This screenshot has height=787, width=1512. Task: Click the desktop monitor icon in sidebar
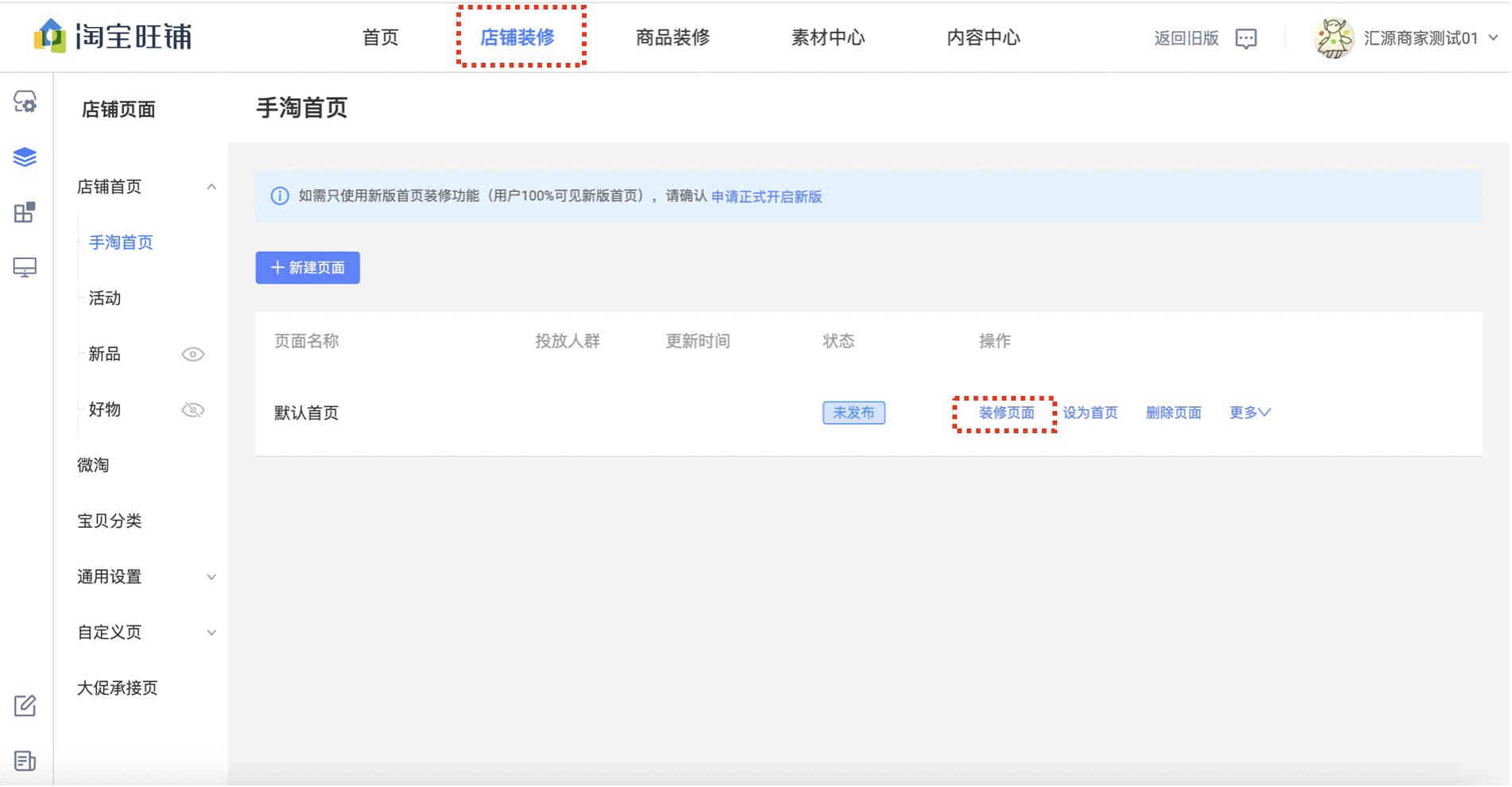point(25,268)
